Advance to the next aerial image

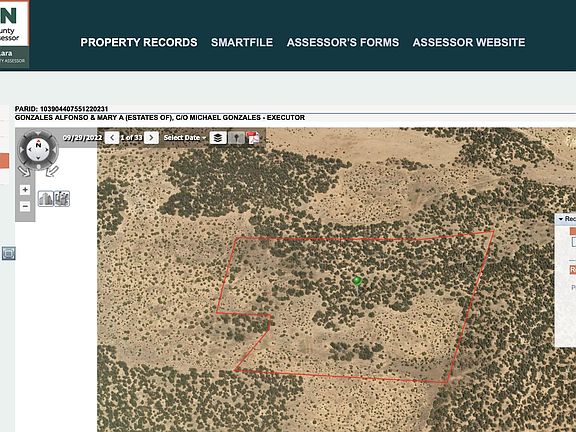coord(151,138)
